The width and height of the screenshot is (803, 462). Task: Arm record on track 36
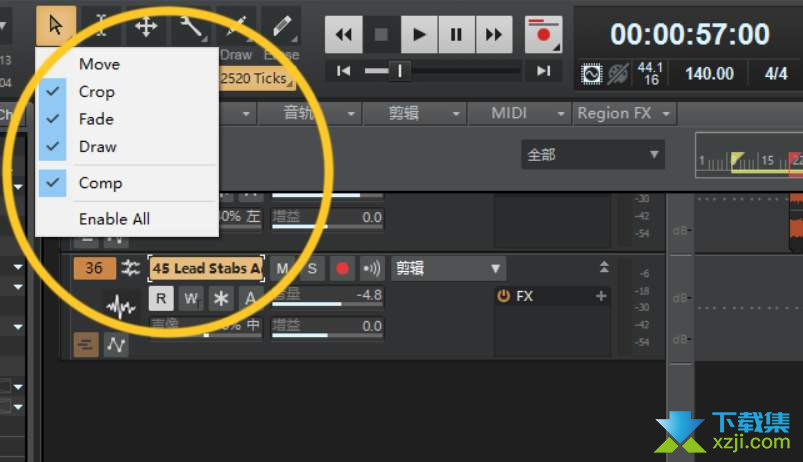click(x=342, y=268)
